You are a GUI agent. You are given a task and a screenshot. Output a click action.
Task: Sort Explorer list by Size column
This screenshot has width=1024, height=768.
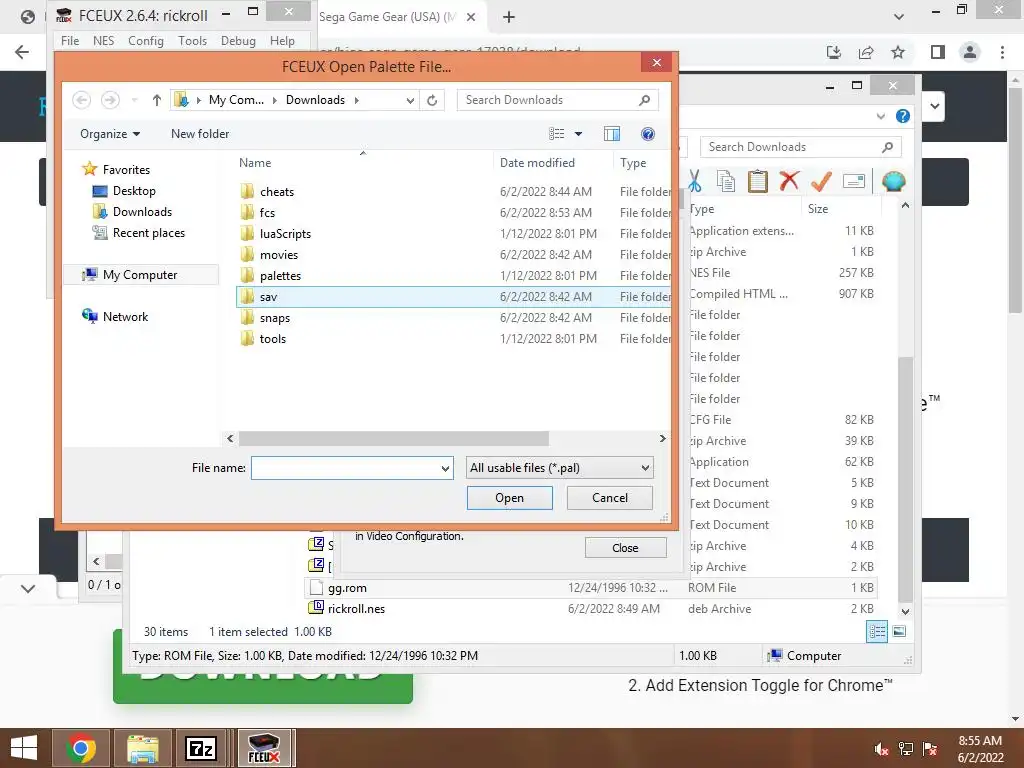tap(818, 209)
